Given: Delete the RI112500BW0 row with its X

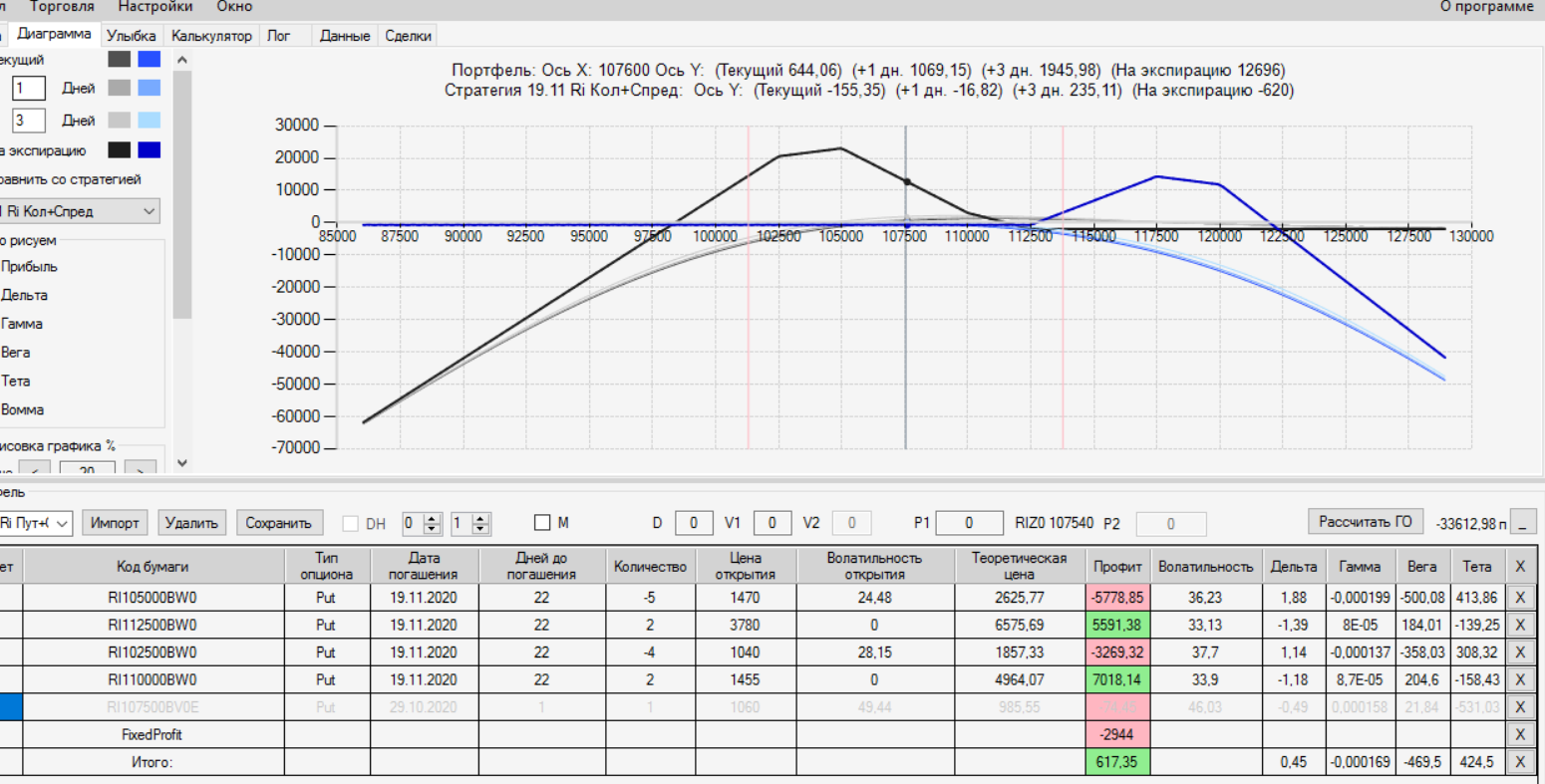Looking at the screenshot, I should [1520, 626].
